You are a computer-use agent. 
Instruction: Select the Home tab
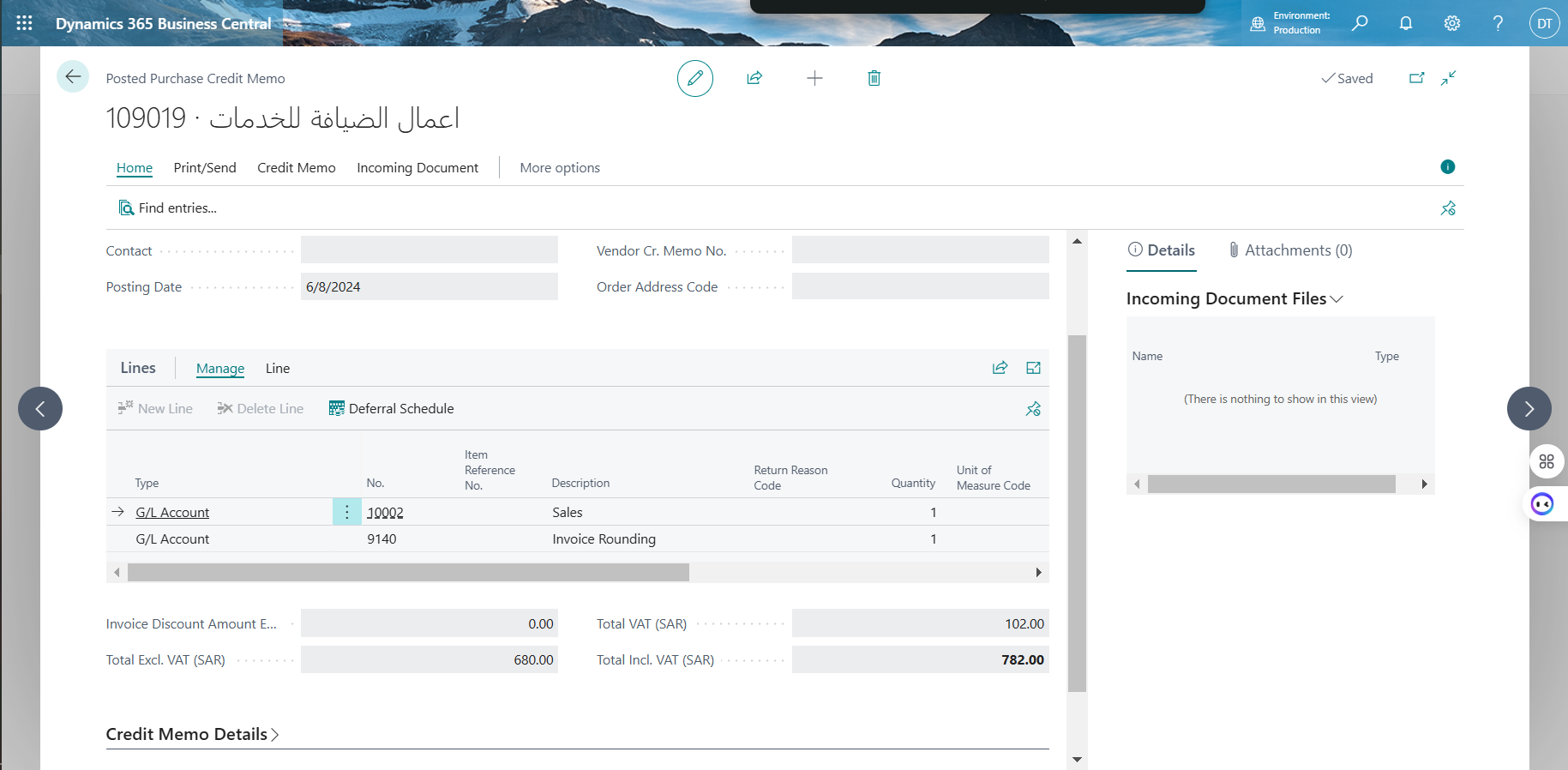point(135,167)
